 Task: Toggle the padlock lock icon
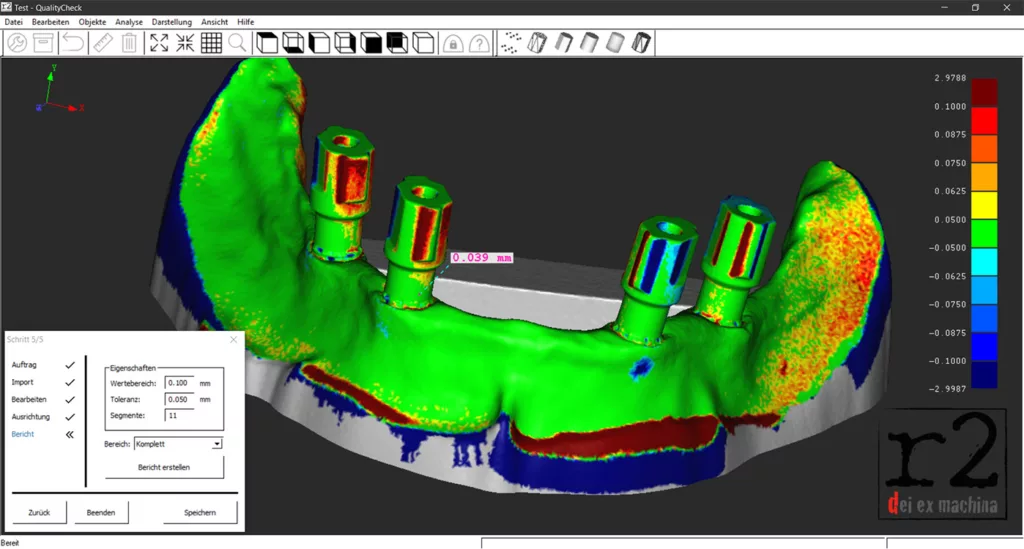[x=453, y=44]
